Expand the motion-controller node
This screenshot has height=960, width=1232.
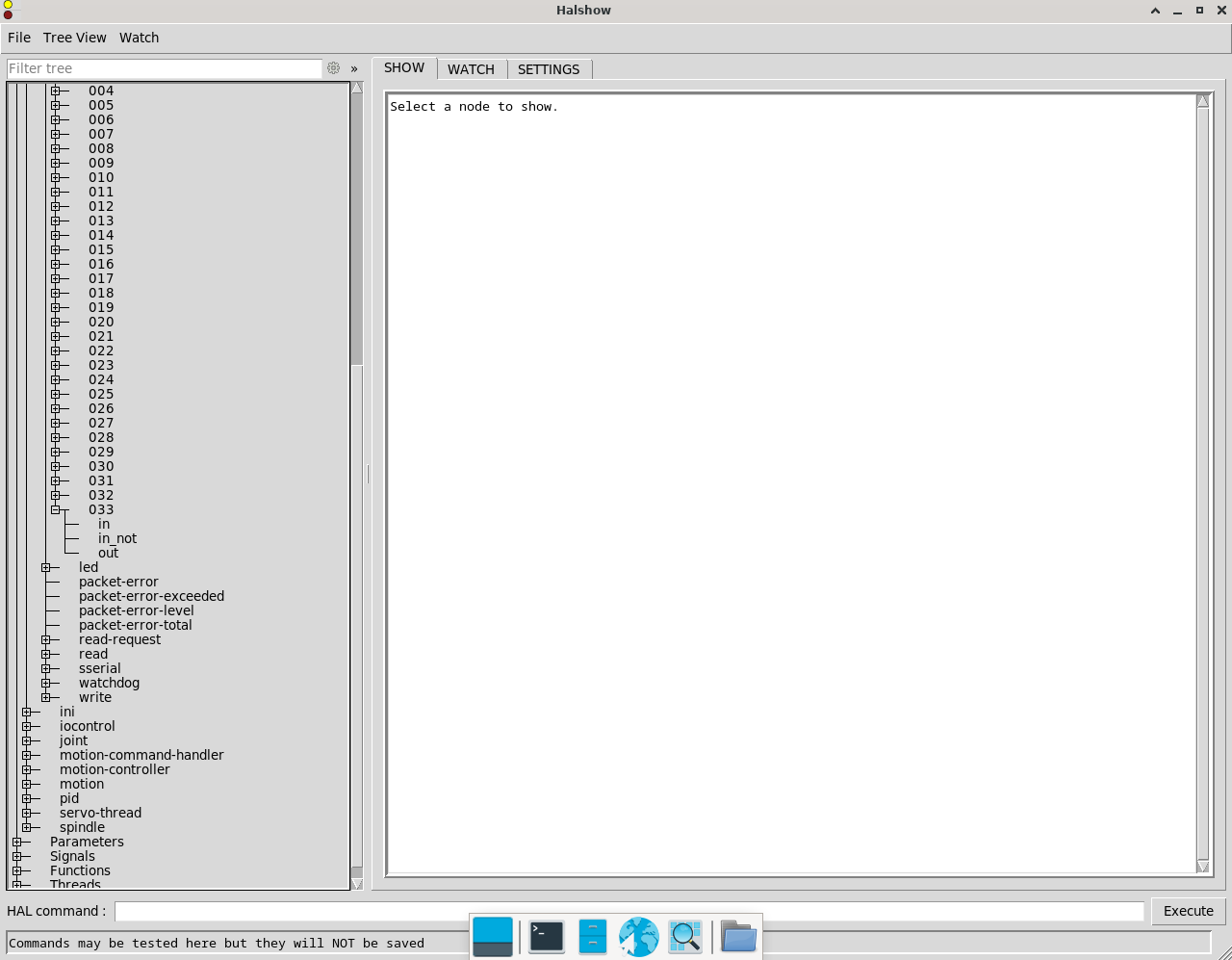coord(27,769)
